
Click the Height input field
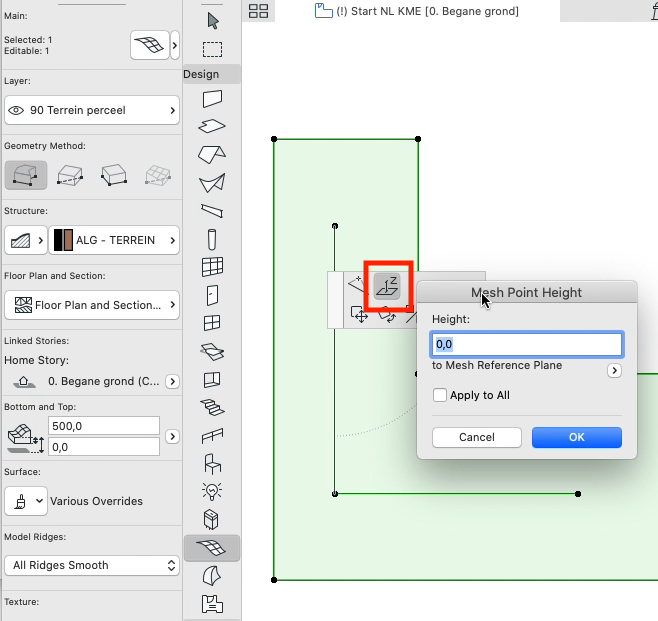click(x=527, y=344)
